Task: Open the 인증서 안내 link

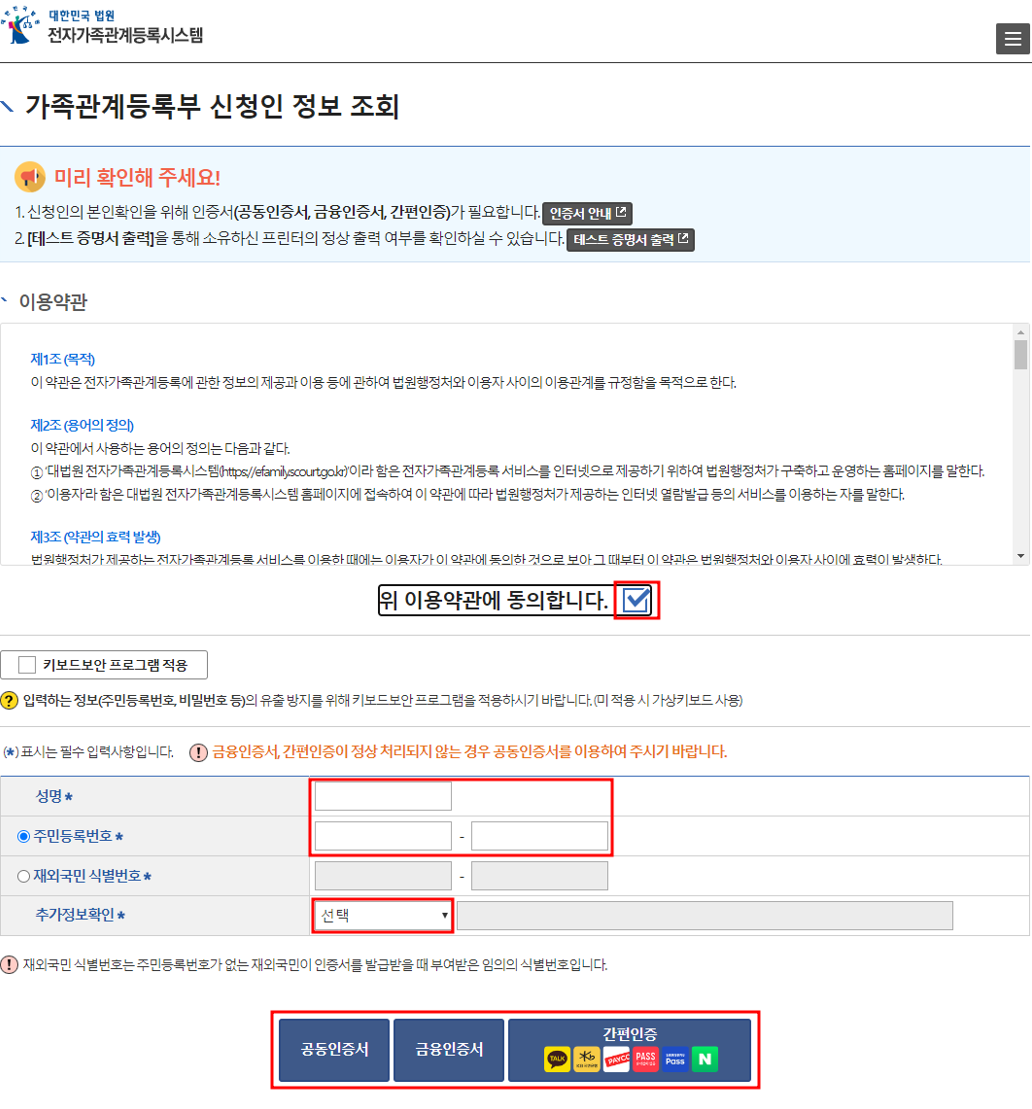Action: [x=586, y=213]
